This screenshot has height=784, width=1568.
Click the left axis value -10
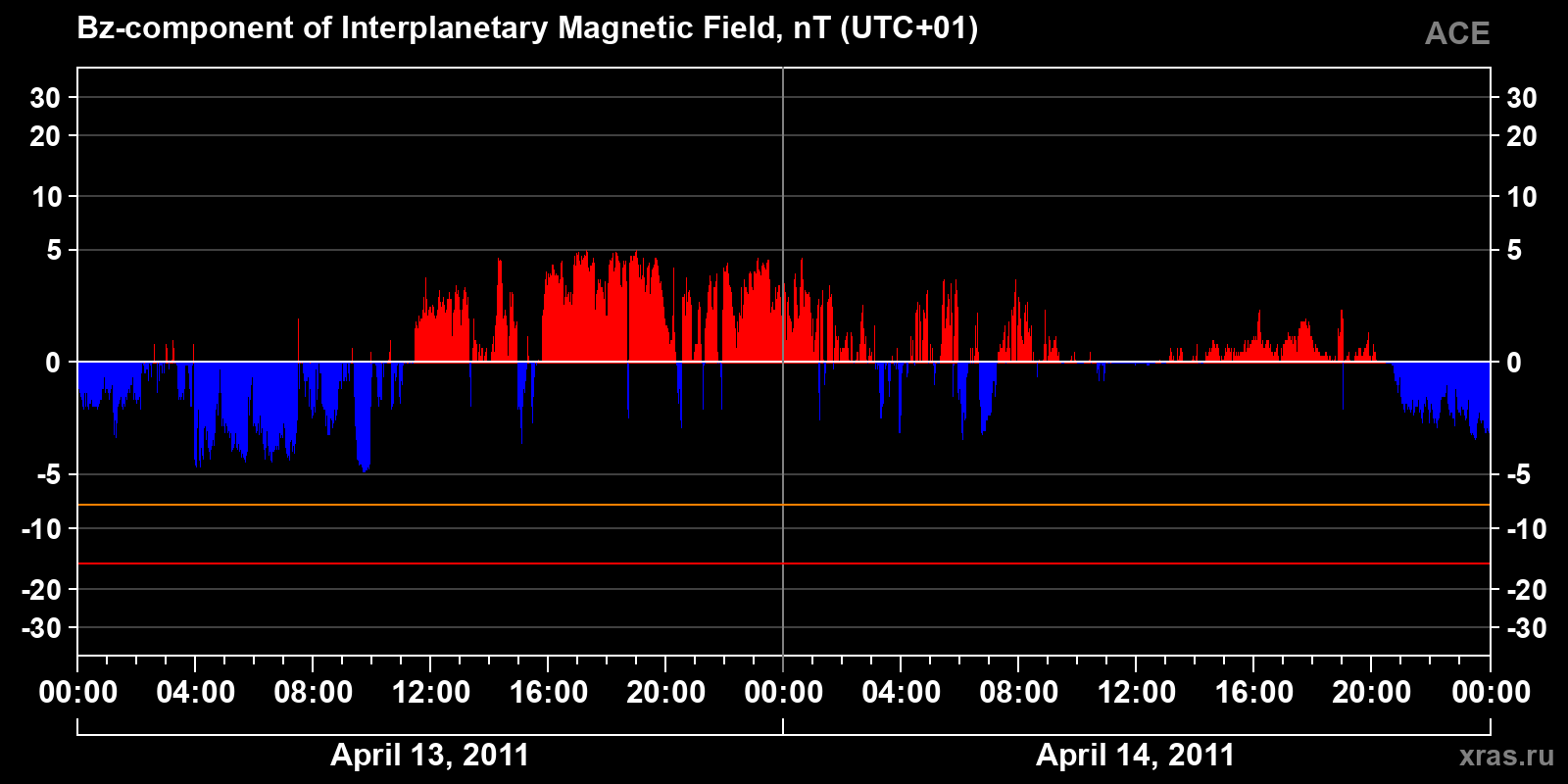tap(41, 529)
